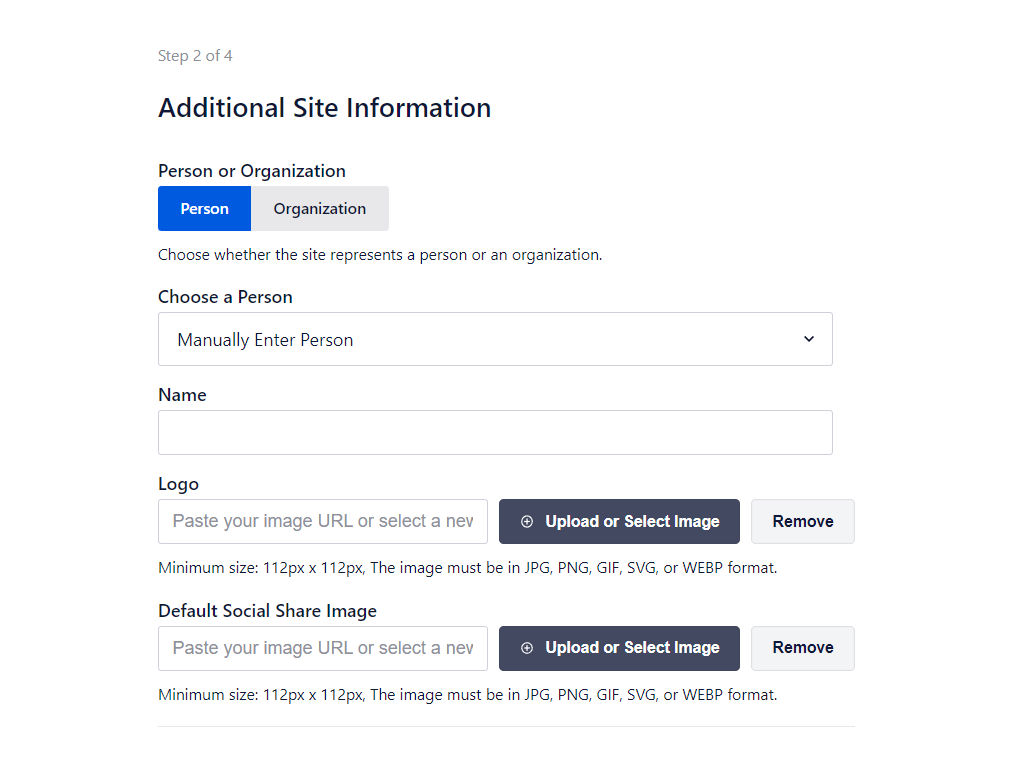
Task: Remove the Default Social Share Image
Action: tap(802, 648)
